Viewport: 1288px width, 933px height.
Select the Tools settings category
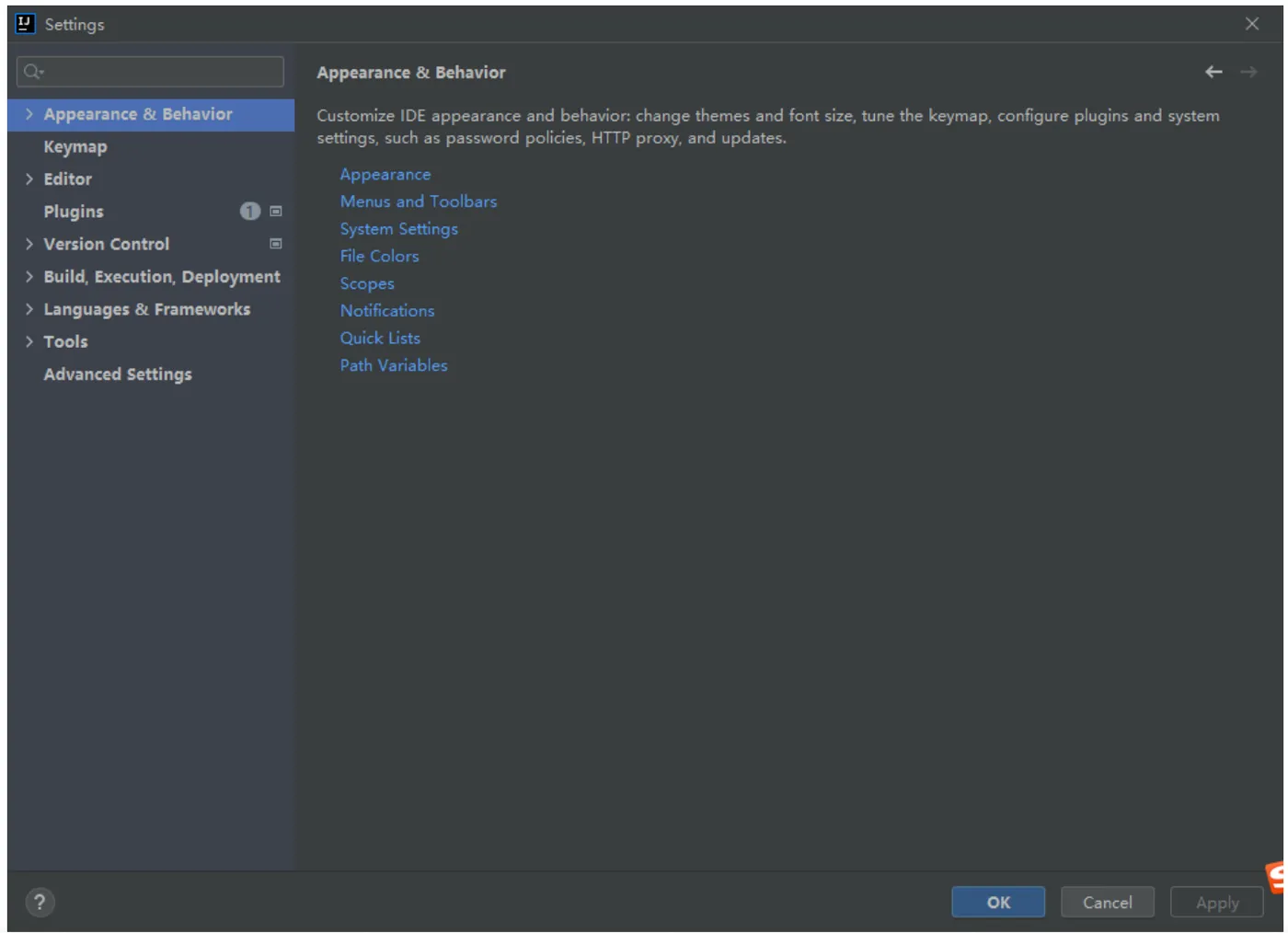coord(151,341)
